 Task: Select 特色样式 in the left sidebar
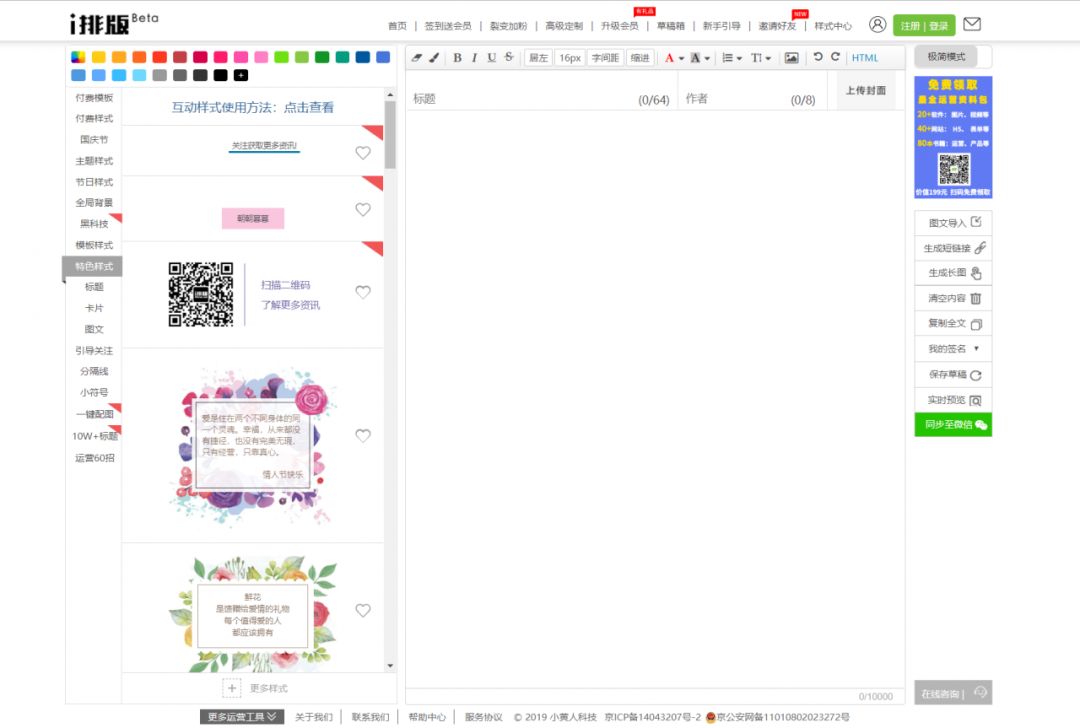[94, 266]
